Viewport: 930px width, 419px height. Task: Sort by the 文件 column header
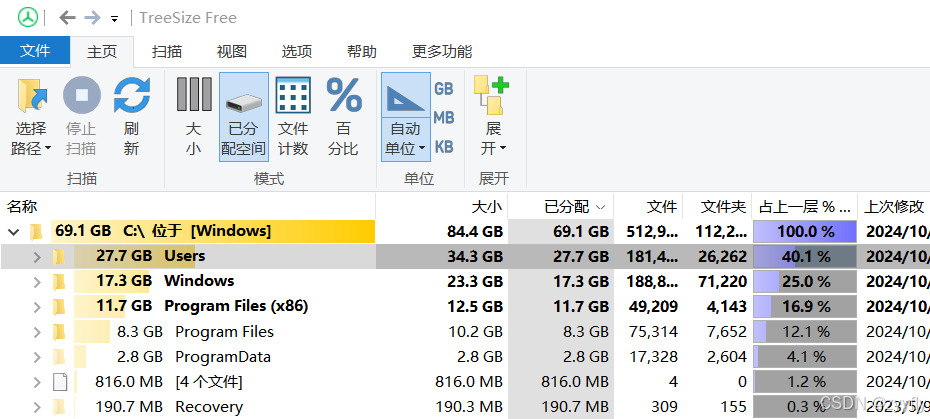(x=648, y=207)
